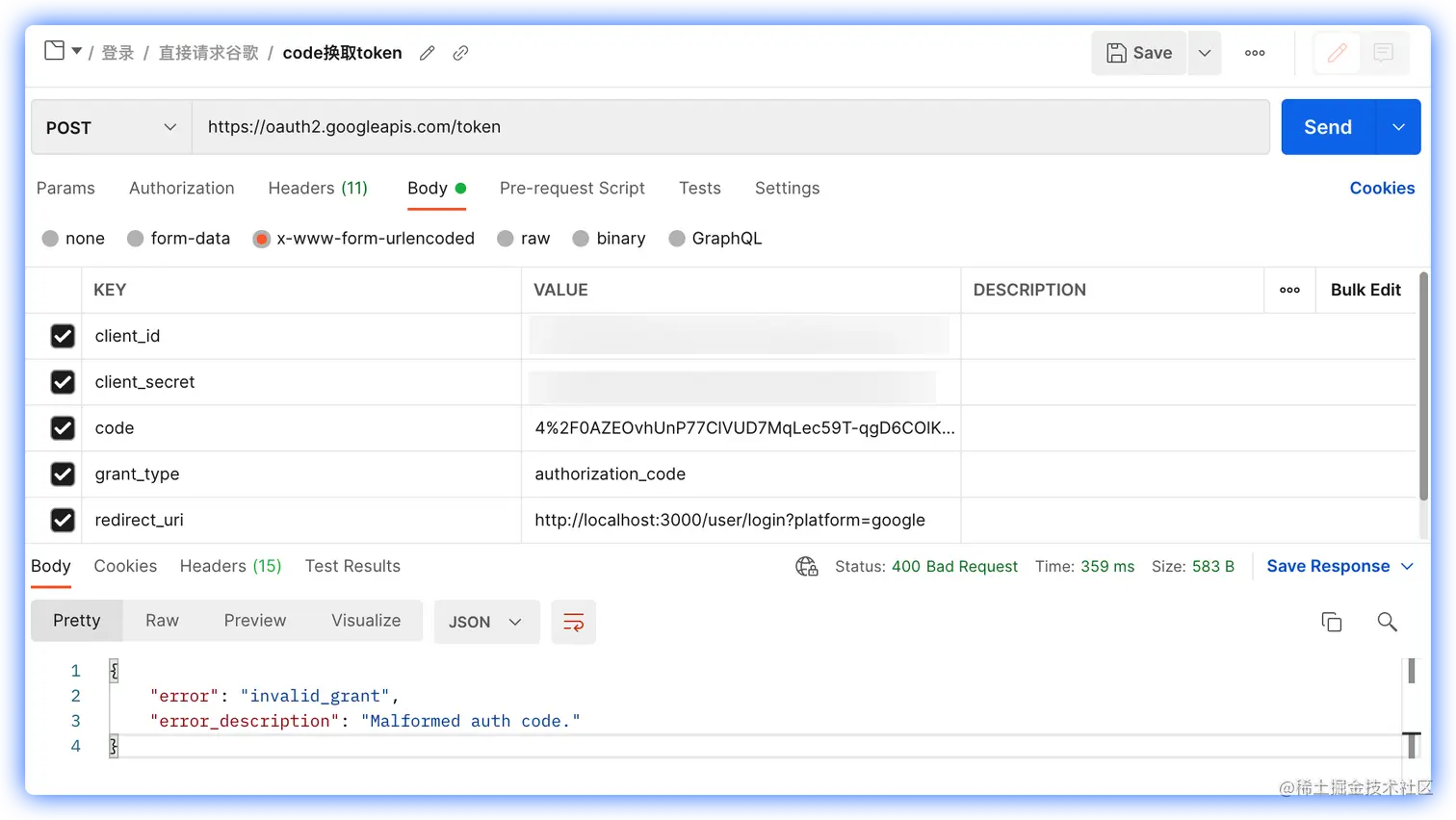Expand the Send options dropdown arrow

[x=1399, y=127]
